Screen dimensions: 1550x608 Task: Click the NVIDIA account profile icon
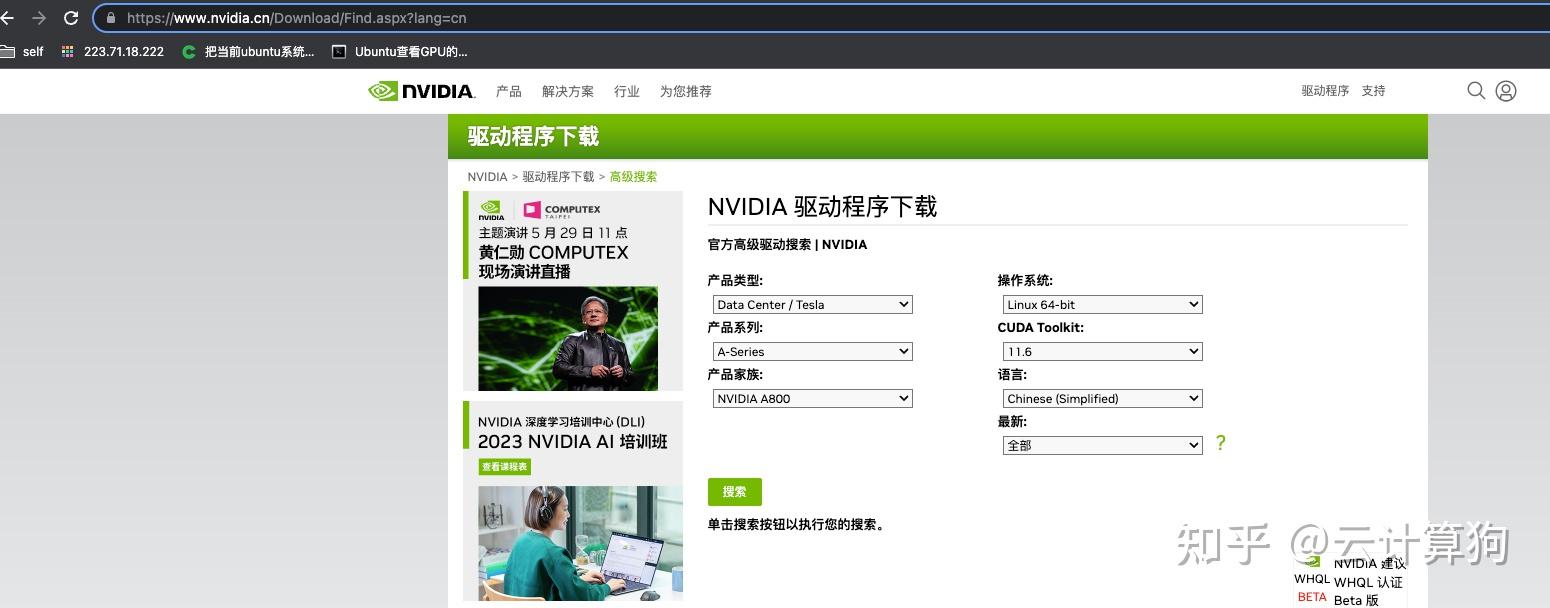coord(1505,90)
